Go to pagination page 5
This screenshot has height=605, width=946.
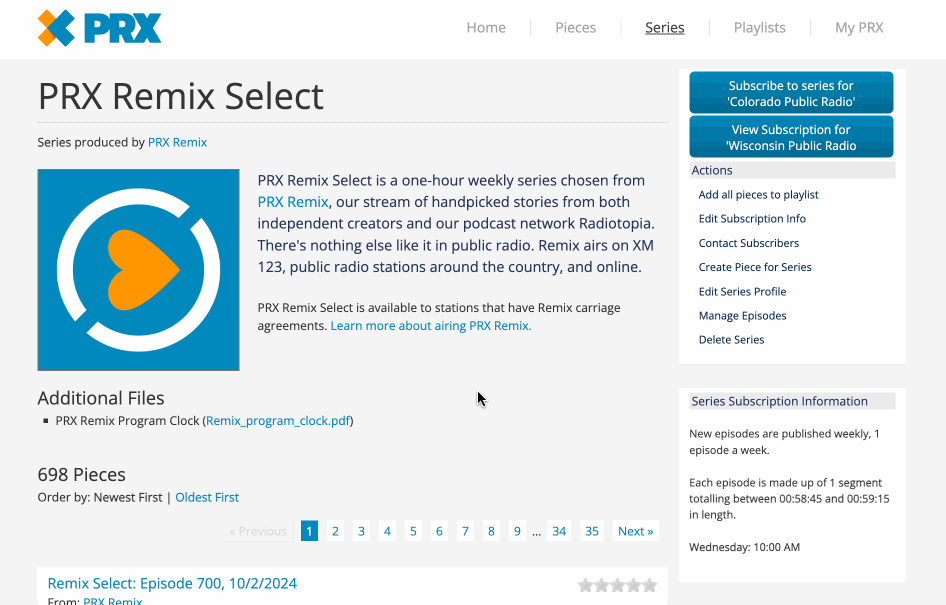click(413, 531)
